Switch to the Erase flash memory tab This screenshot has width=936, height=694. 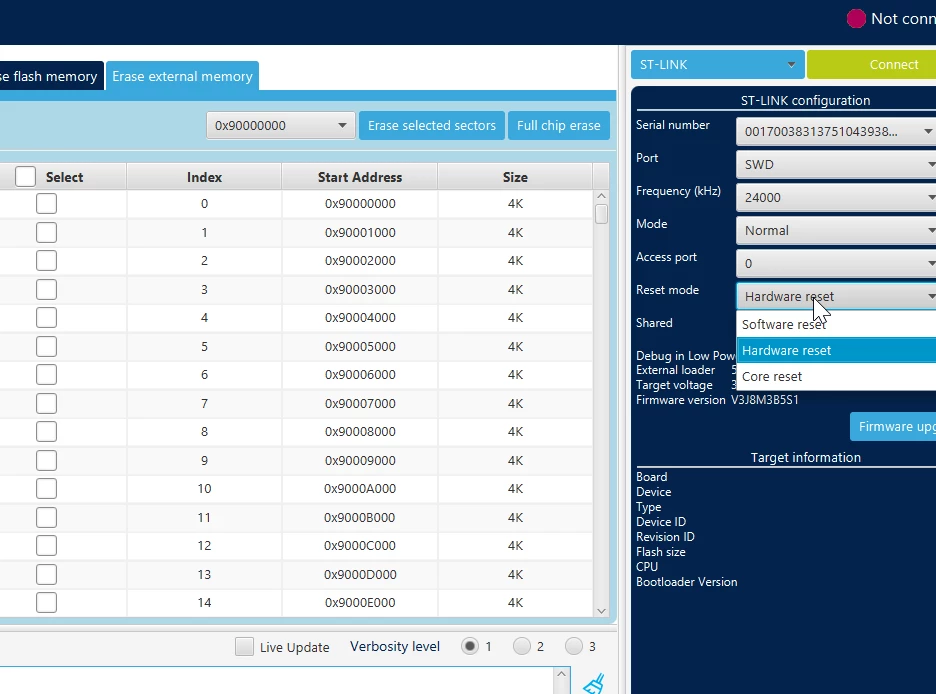pyautogui.click(x=50, y=76)
